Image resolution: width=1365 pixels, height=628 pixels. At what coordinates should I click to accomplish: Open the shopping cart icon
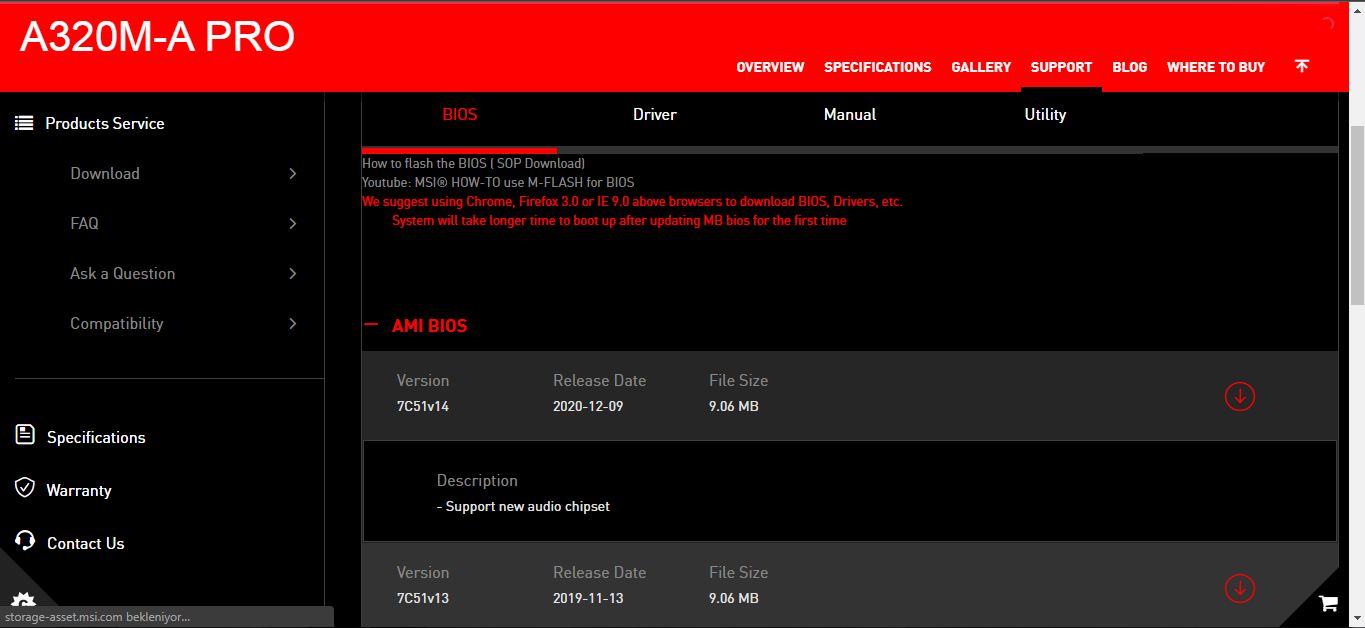tap(1327, 603)
